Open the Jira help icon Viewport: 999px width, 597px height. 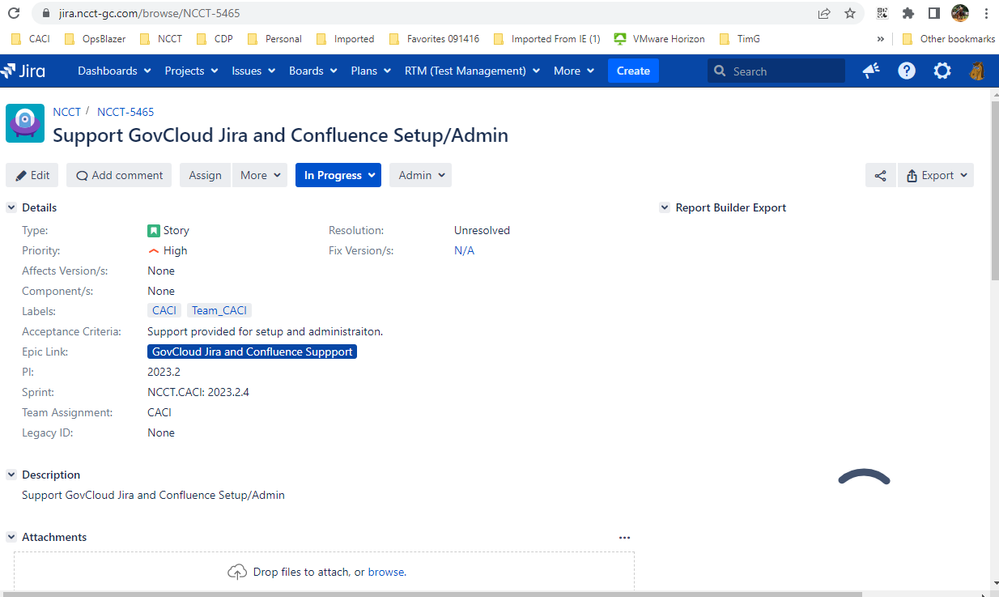tap(907, 71)
